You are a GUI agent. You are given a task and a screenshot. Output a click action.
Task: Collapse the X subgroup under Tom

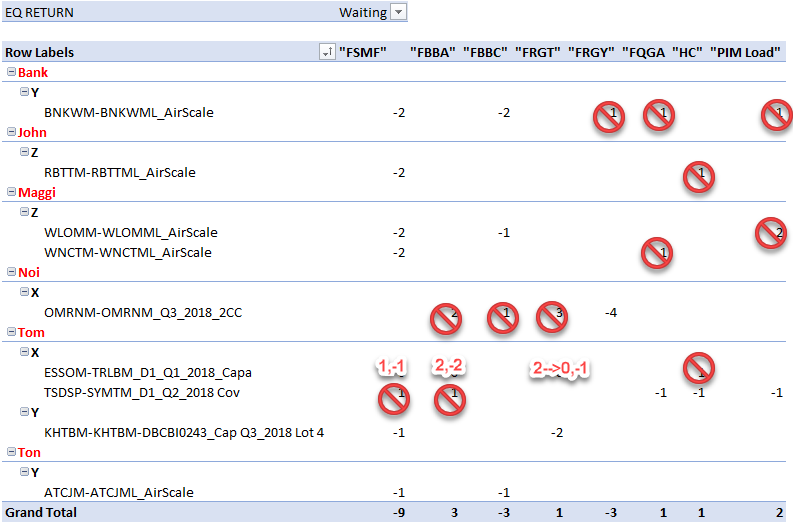pos(25,352)
